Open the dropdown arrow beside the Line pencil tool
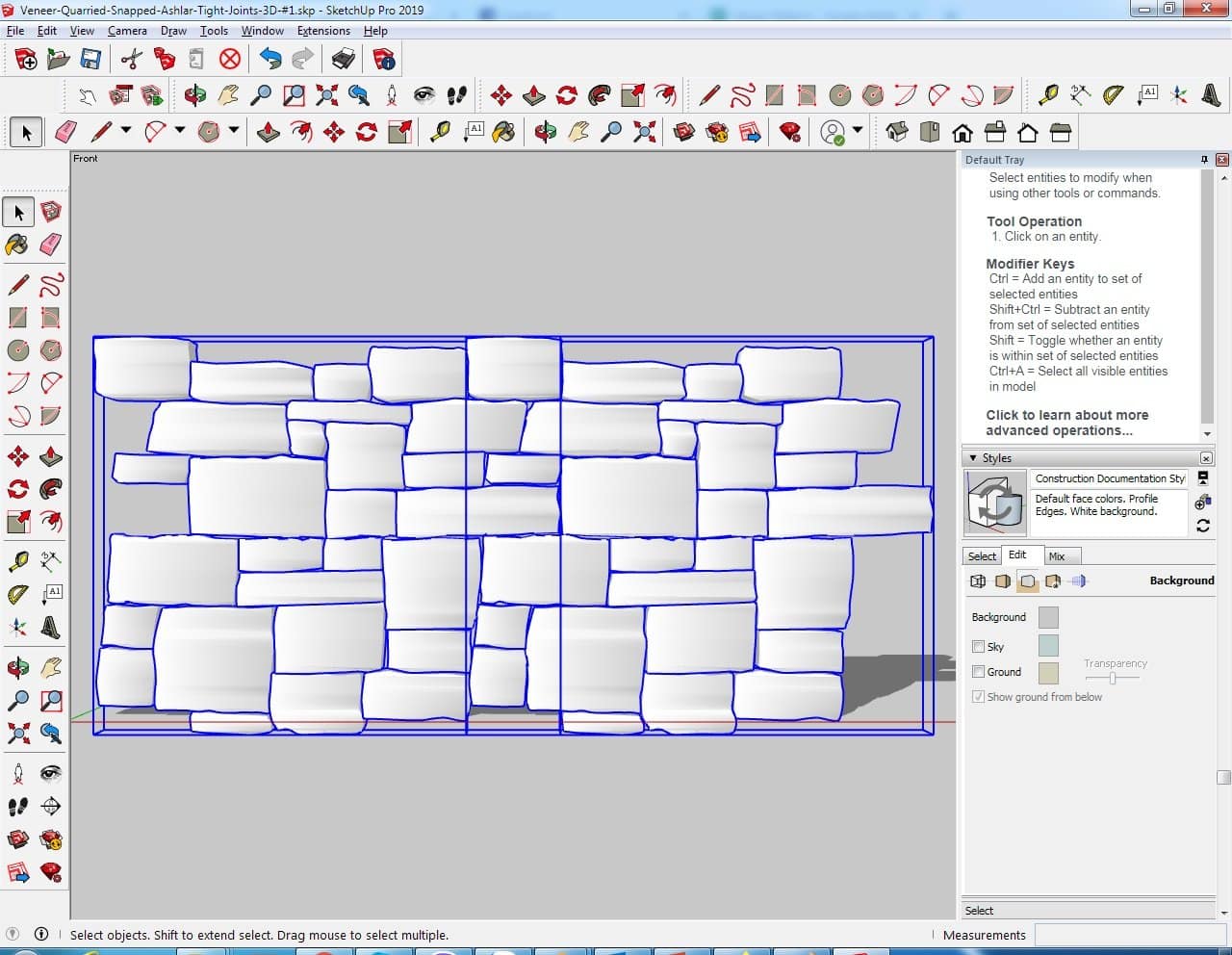The width and height of the screenshot is (1232, 955). coord(125,131)
